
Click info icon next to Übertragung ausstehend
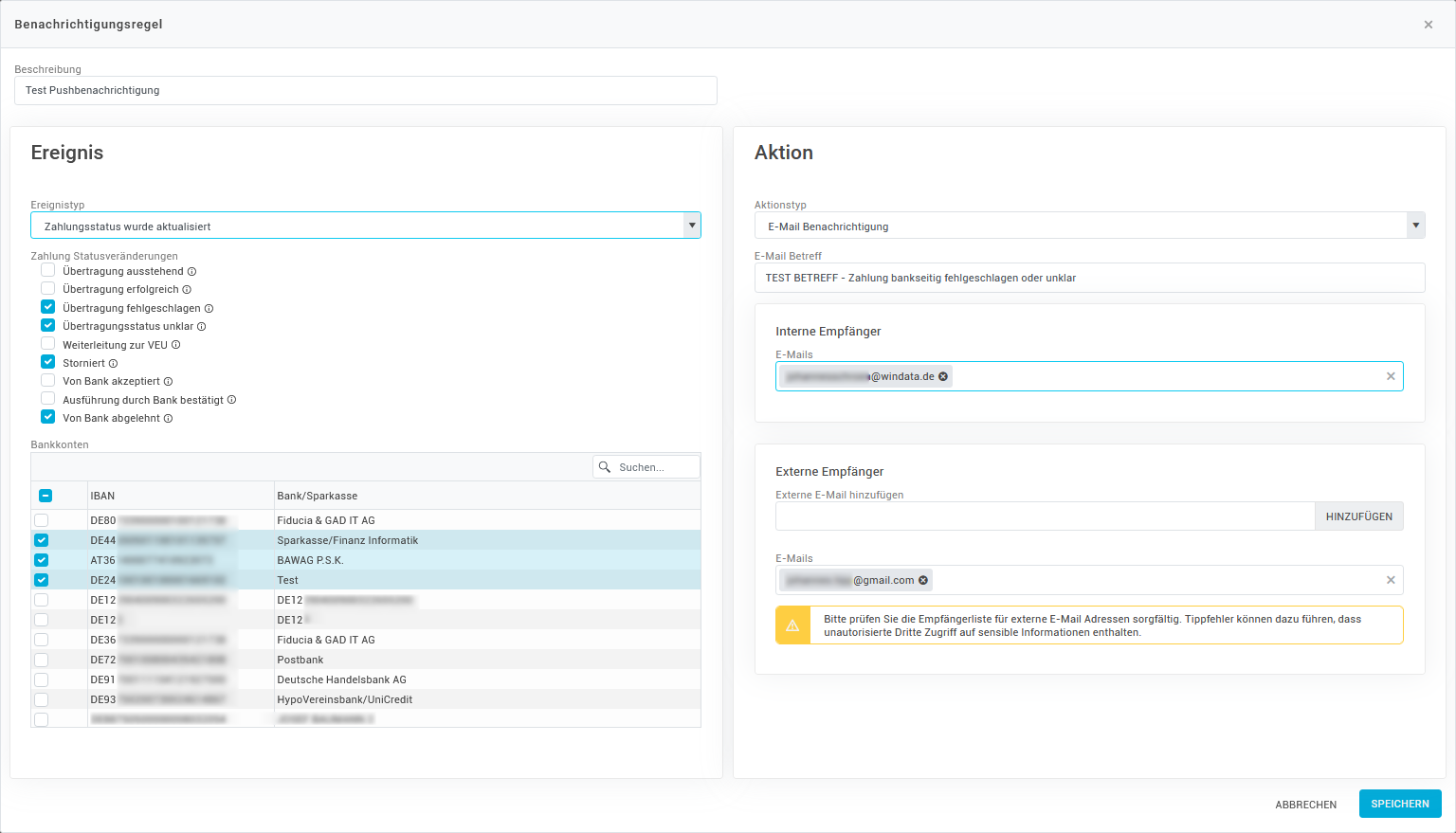[192, 272]
